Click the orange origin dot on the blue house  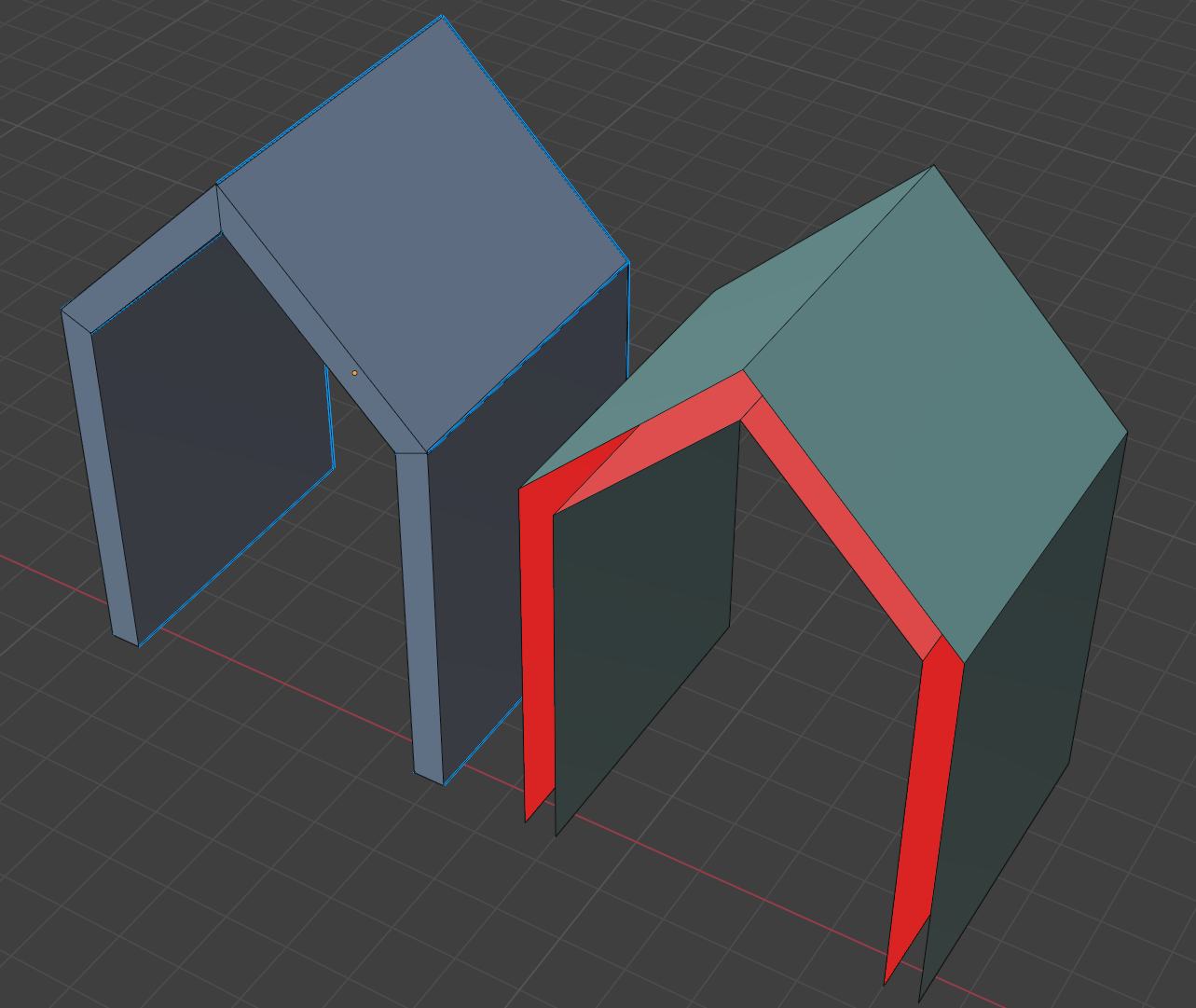point(354,373)
